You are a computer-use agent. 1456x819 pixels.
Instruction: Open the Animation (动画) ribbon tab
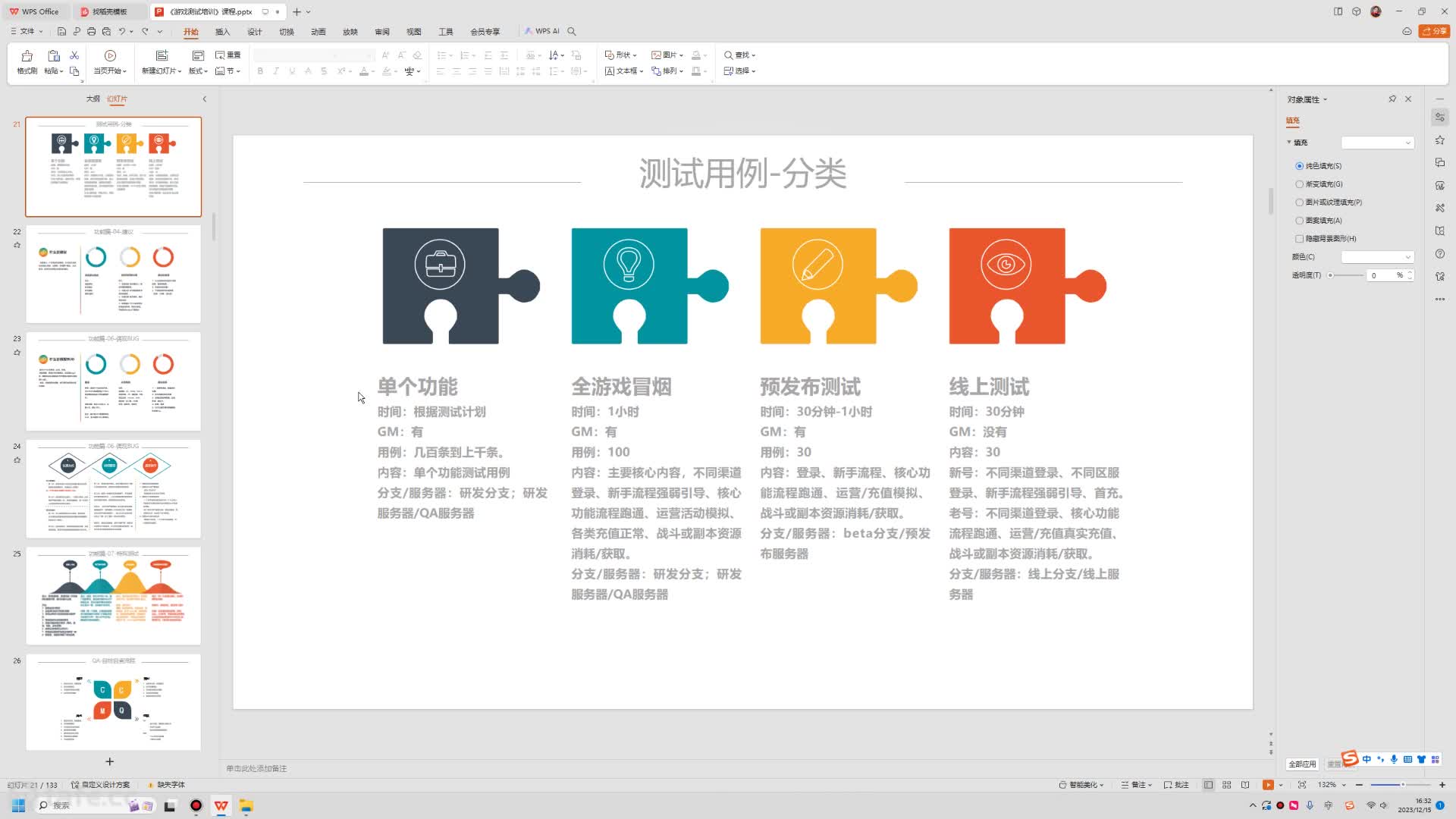[x=318, y=32]
